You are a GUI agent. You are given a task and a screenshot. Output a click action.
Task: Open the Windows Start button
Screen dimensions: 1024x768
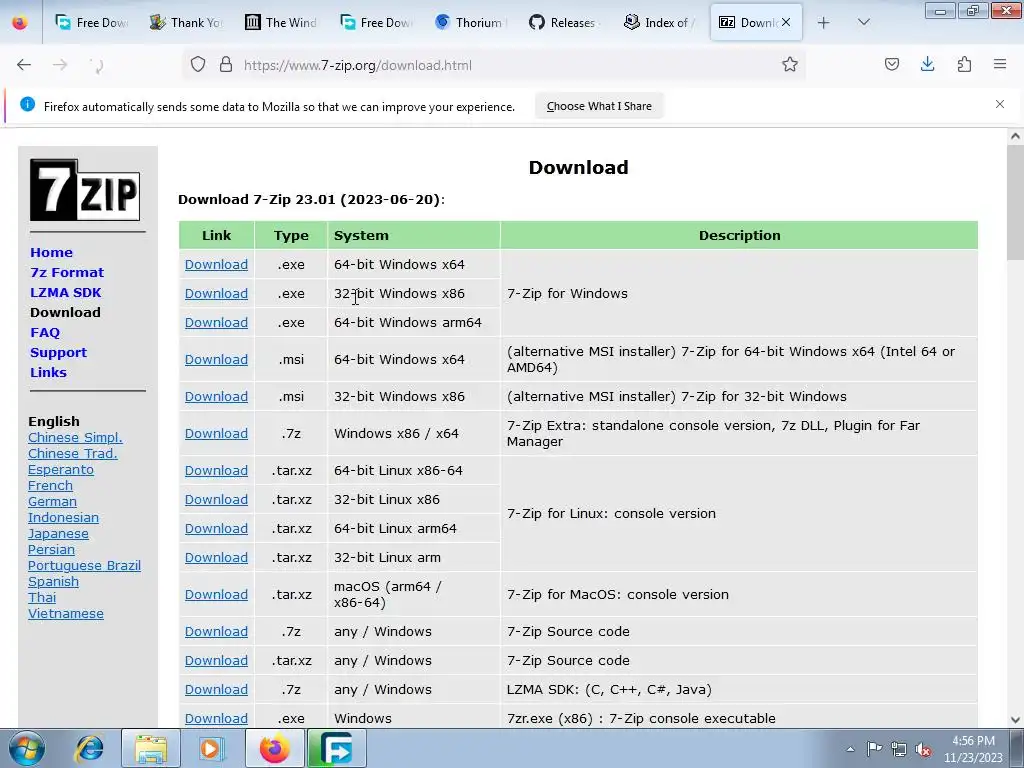[x=27, y=748]
